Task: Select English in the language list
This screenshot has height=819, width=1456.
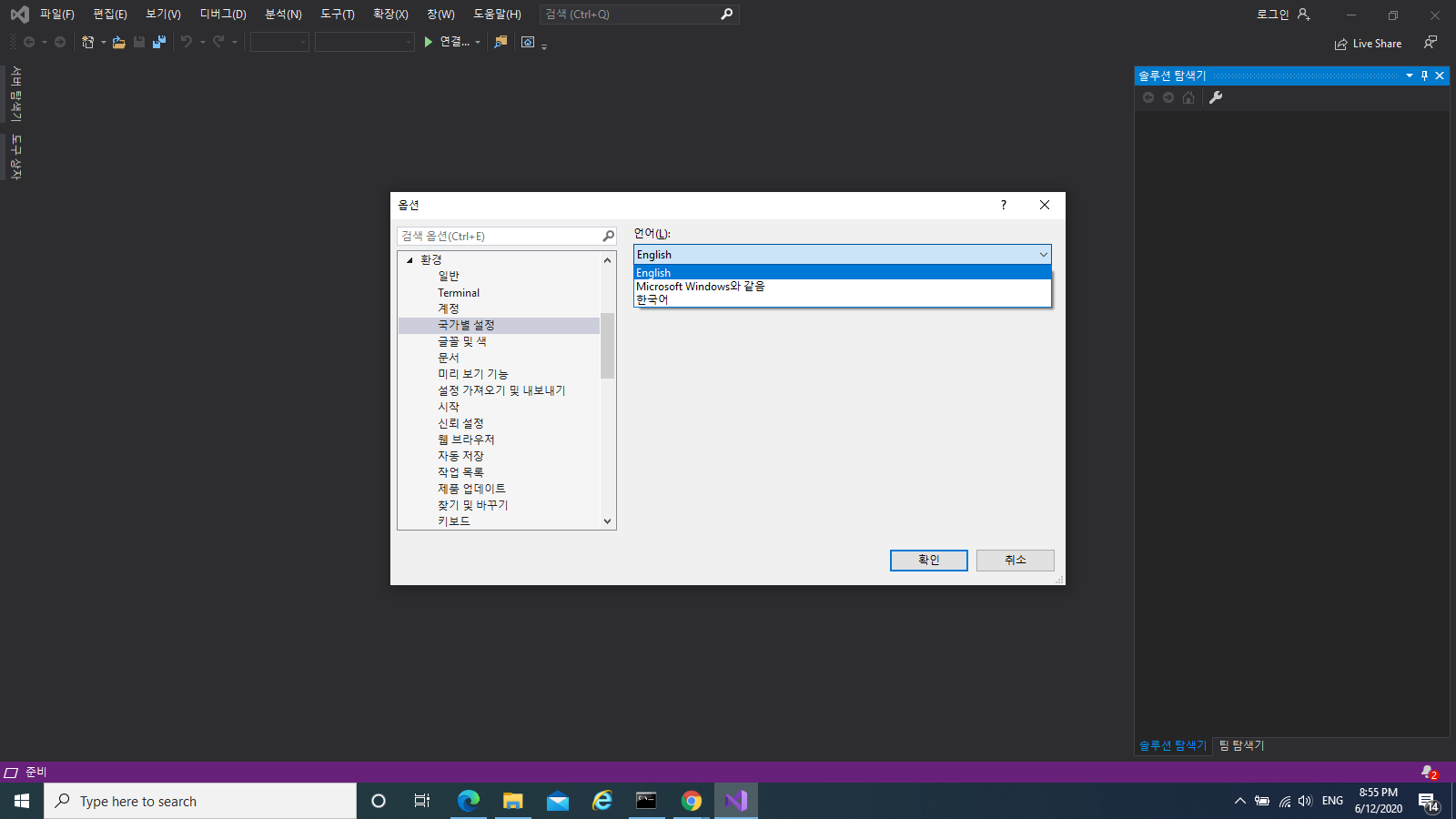Action: [843, 272]
